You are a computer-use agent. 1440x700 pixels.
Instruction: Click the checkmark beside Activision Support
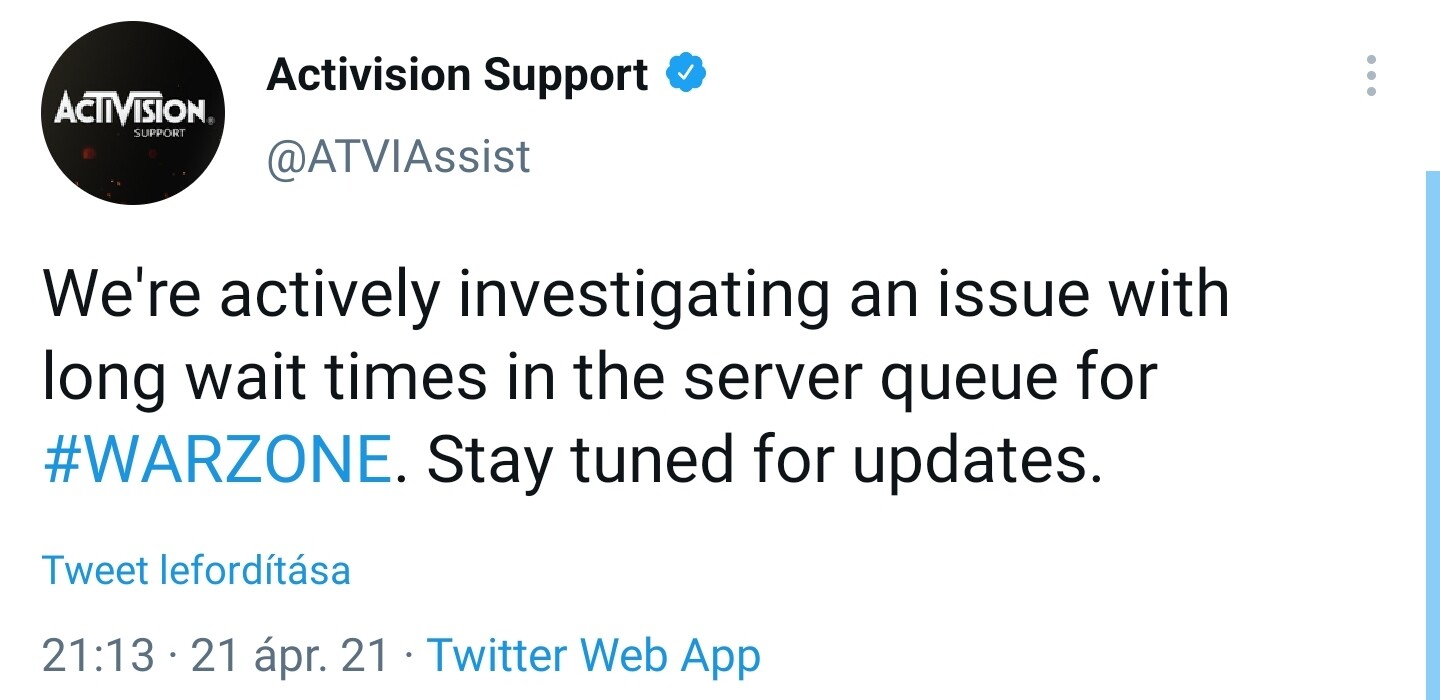point(687,74)
